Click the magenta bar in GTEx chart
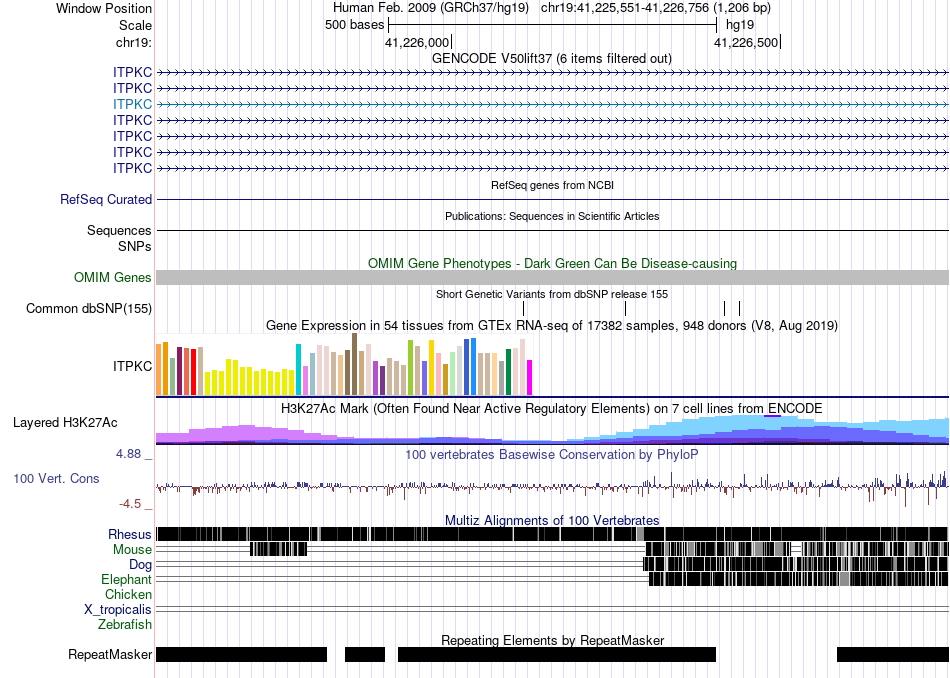950x678 pixels. pos(530,377)
